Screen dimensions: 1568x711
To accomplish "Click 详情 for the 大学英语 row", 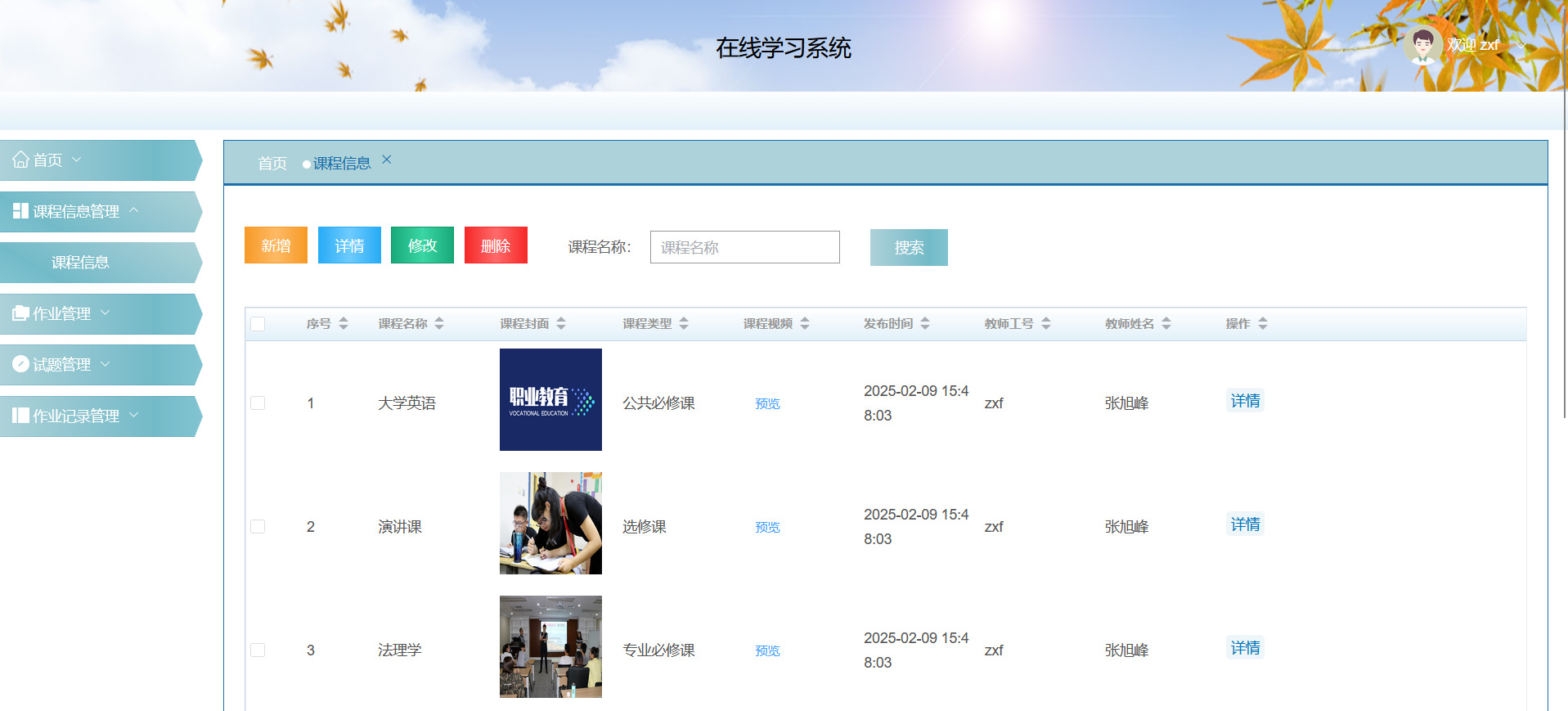I will (x=1245, y=400).
